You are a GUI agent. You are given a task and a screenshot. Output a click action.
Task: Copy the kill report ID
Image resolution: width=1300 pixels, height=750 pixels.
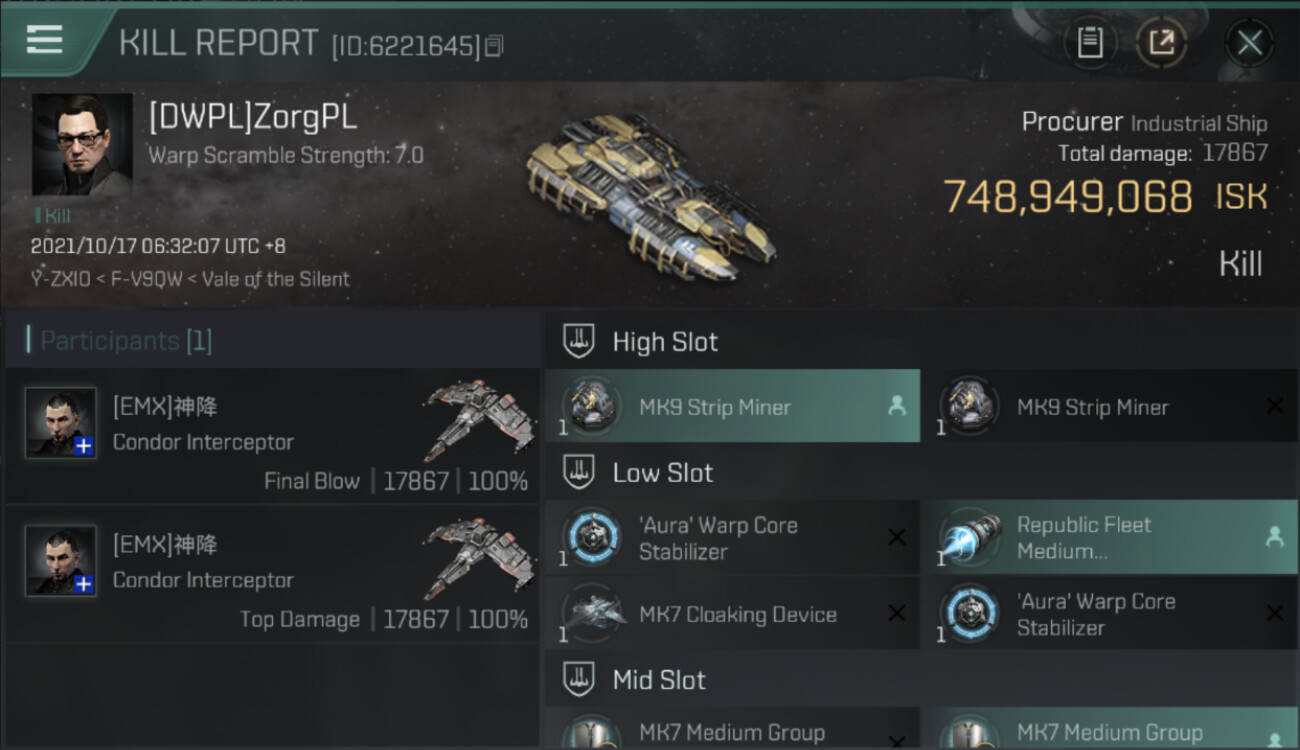point(494,46)
